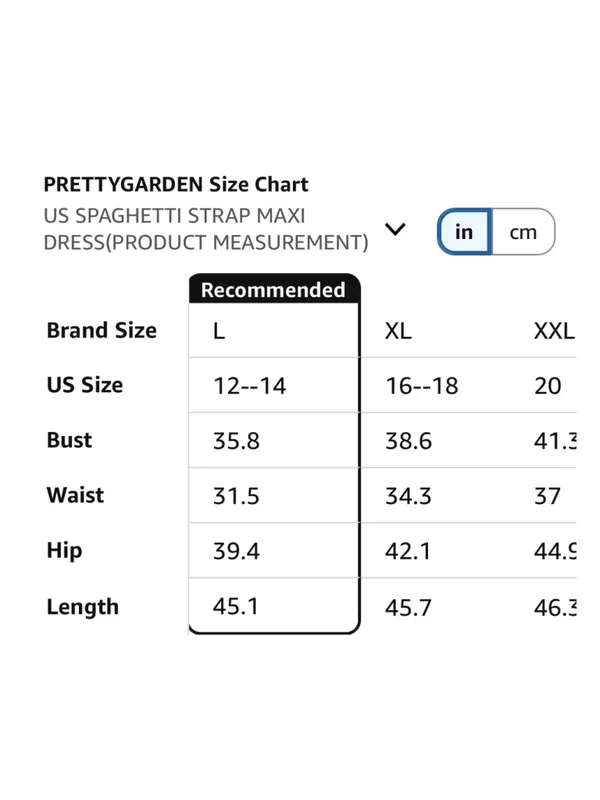
Task: Click US size 12--14 cell
Action: click(274, 385)
